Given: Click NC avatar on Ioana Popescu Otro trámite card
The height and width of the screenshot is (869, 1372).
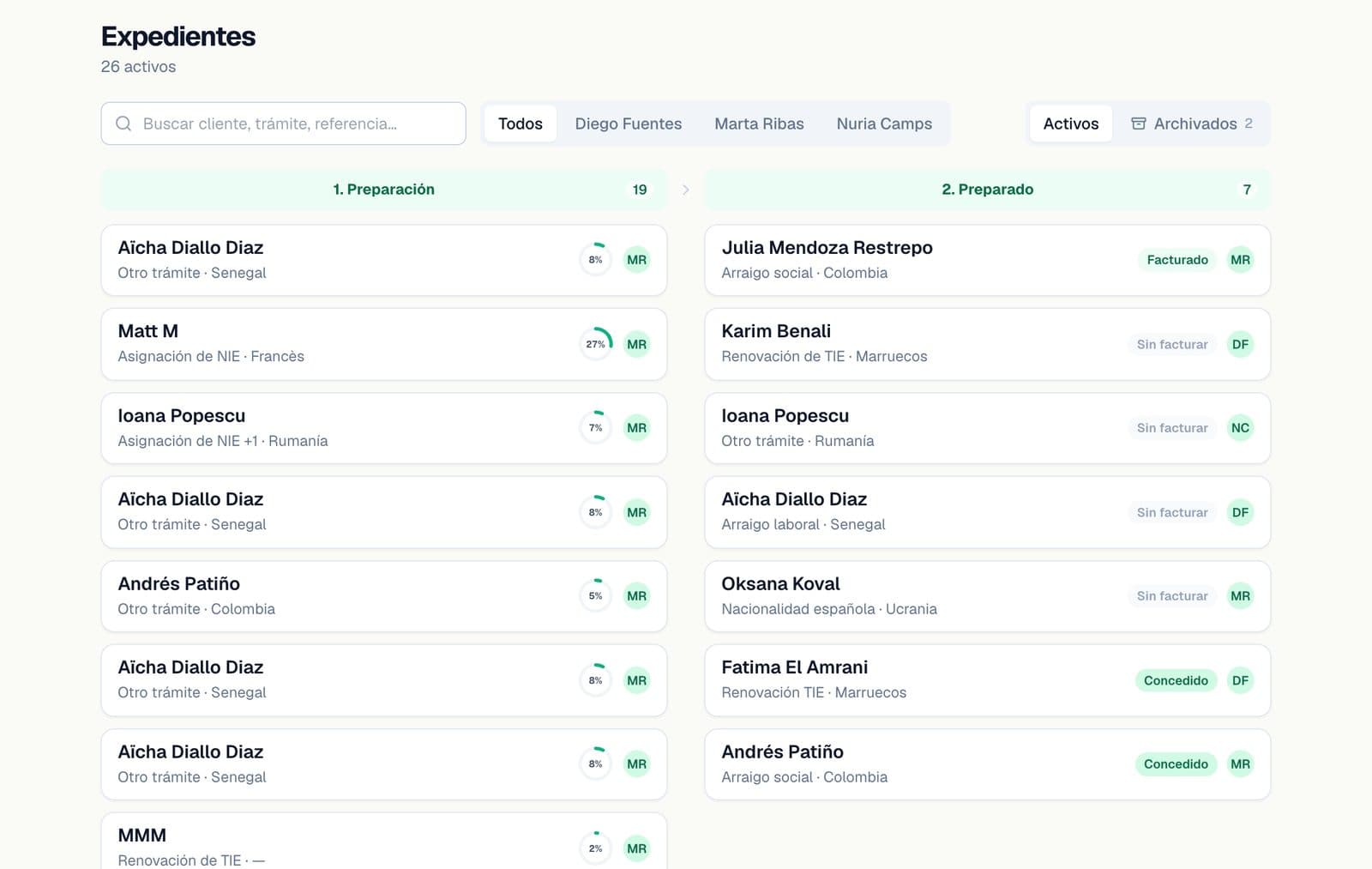Looking at the screenshot, I should click(1240, 428).
